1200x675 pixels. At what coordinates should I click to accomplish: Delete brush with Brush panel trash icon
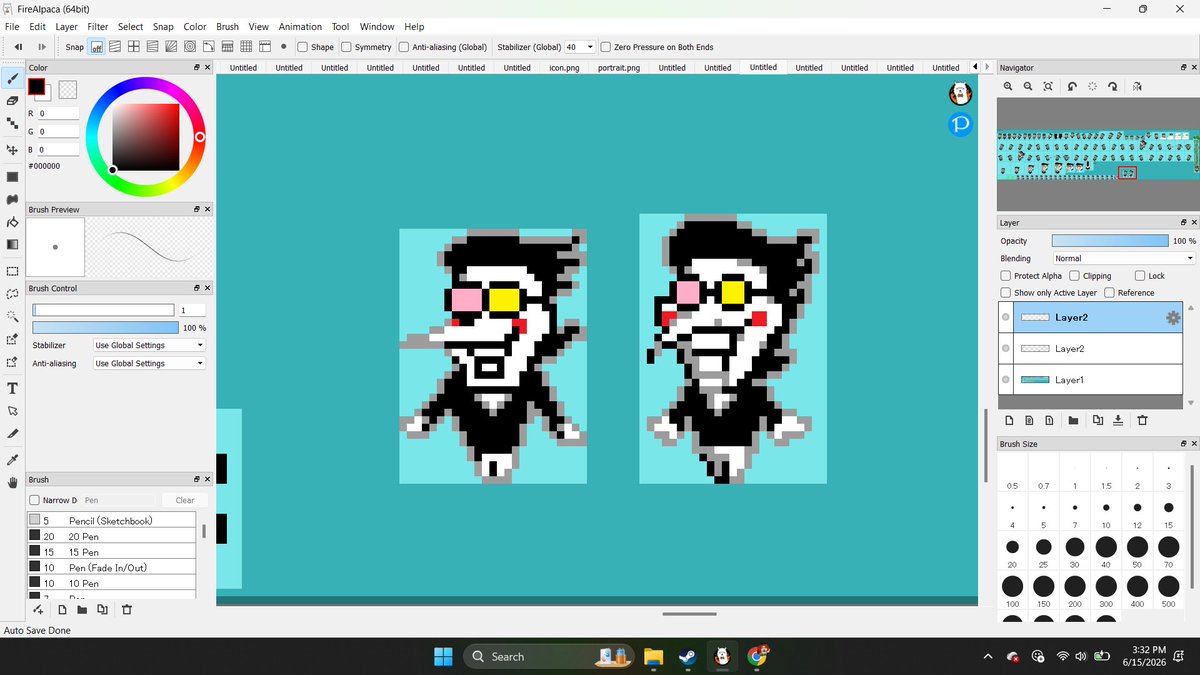[x=126, y=609]
